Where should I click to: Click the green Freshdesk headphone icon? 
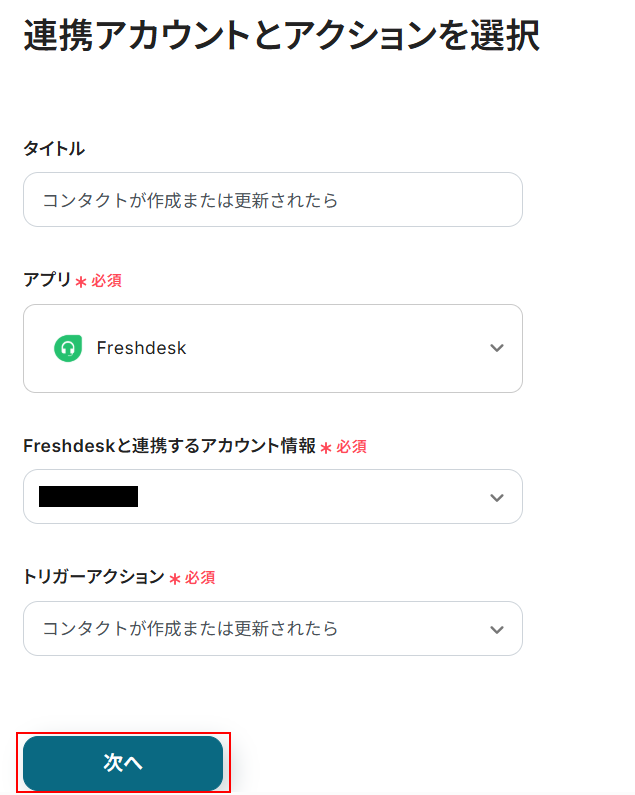67,348
